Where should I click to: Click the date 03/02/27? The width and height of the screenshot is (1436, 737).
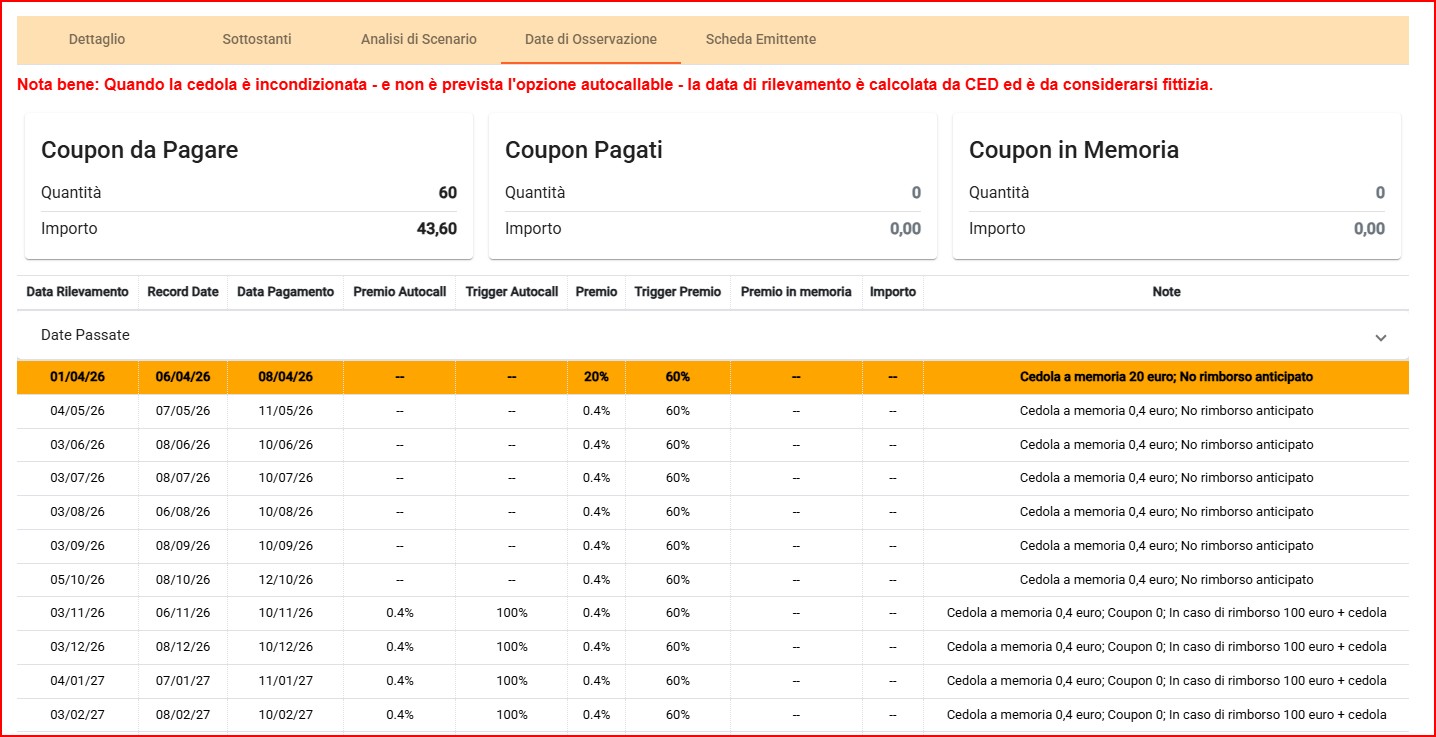tap(78, 715)
